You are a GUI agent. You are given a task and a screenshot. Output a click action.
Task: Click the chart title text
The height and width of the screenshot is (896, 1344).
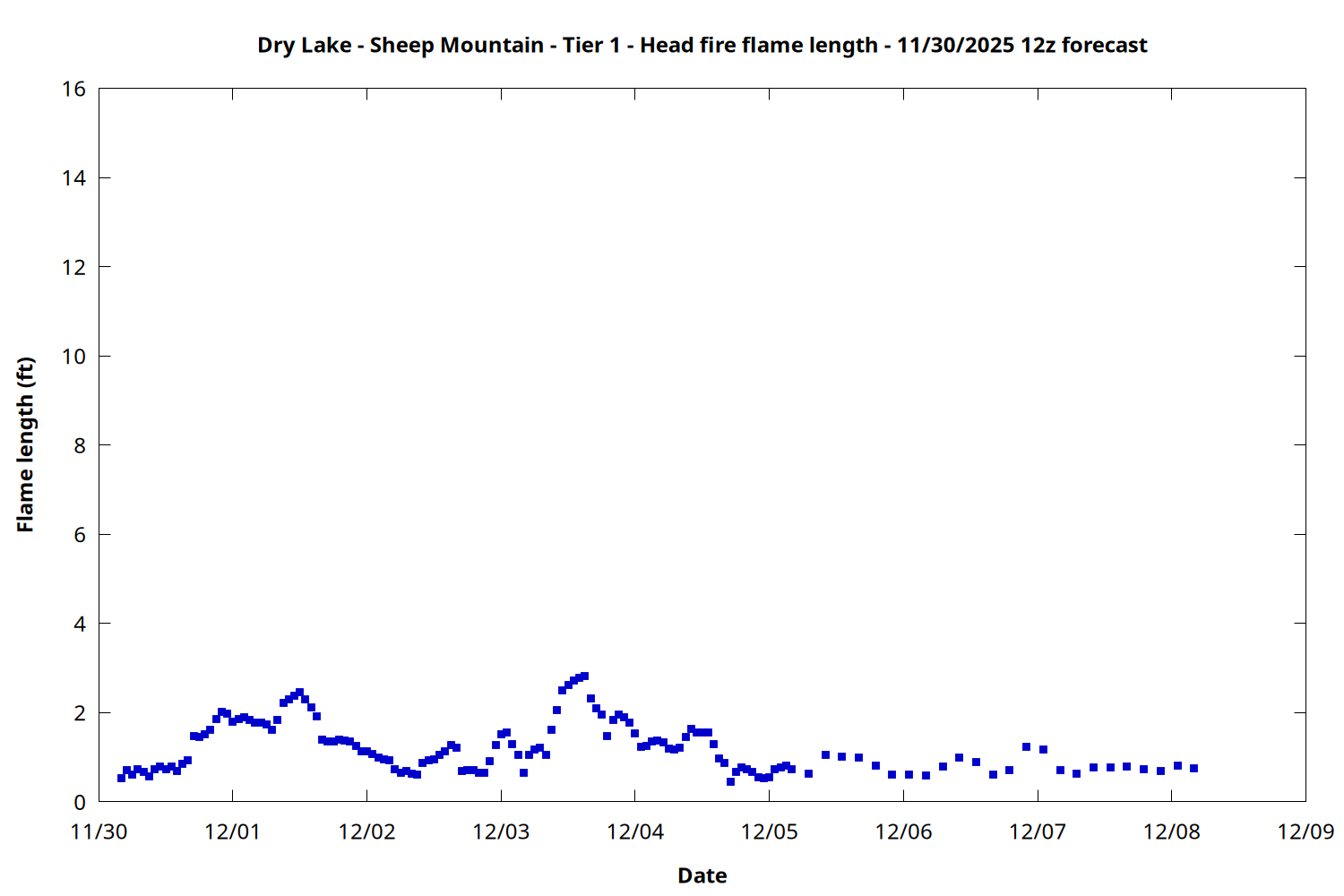coord(702,45)
